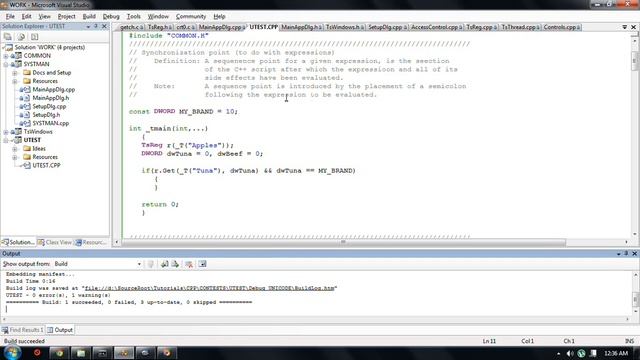Close the Solution Explorer panel
Screen dimensions: 640x360
tap(104, 26)
